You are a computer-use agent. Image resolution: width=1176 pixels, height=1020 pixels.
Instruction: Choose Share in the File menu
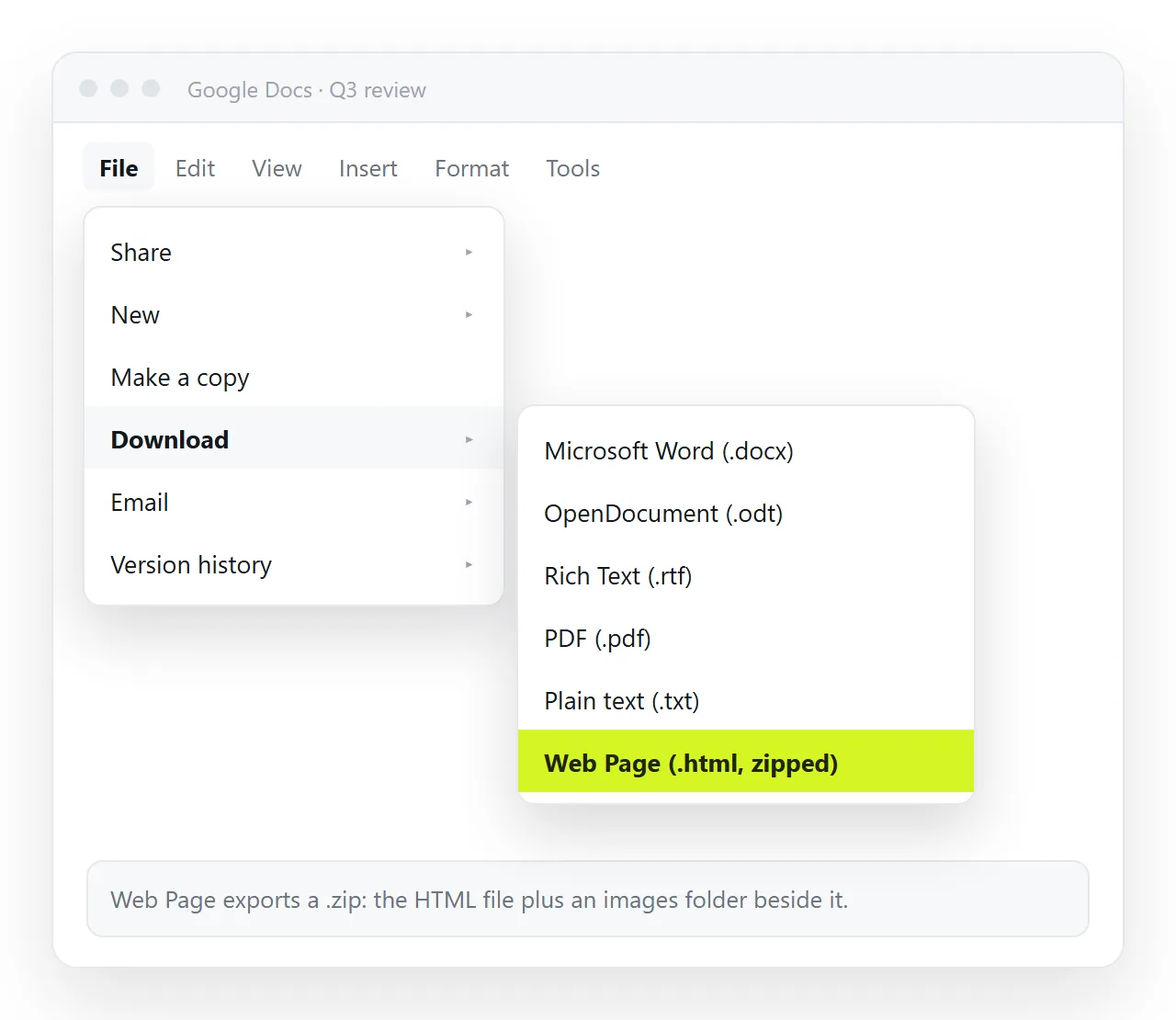tap(294, 252)
